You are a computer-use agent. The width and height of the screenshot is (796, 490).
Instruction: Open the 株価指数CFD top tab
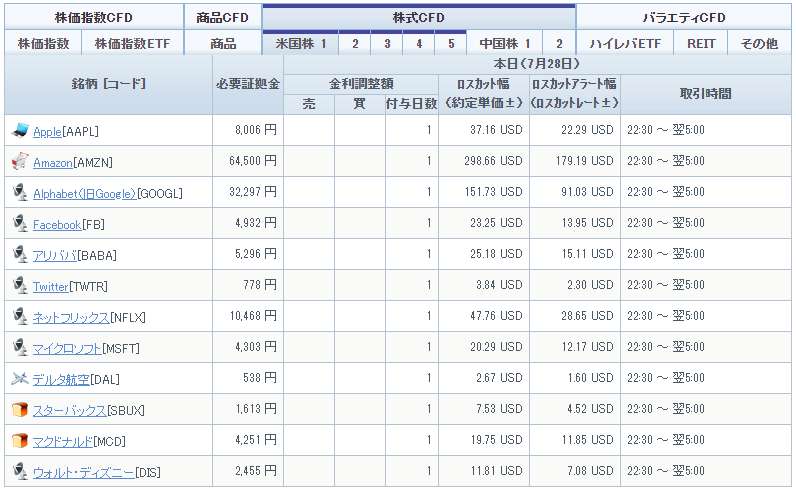(x=94, y=17)
